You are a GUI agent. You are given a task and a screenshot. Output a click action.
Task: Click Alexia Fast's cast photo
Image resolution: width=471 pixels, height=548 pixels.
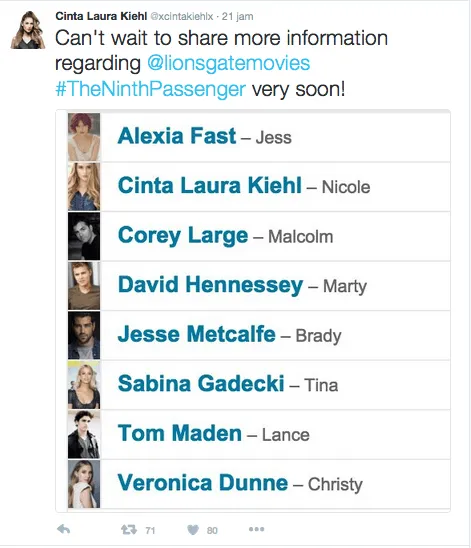tap(84, 137)
